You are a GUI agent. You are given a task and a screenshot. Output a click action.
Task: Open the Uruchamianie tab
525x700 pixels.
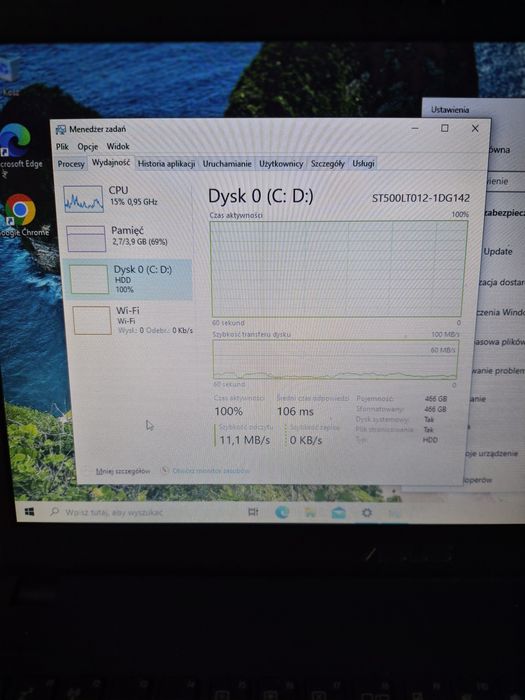pyautogui.click(x=227, y=164)
